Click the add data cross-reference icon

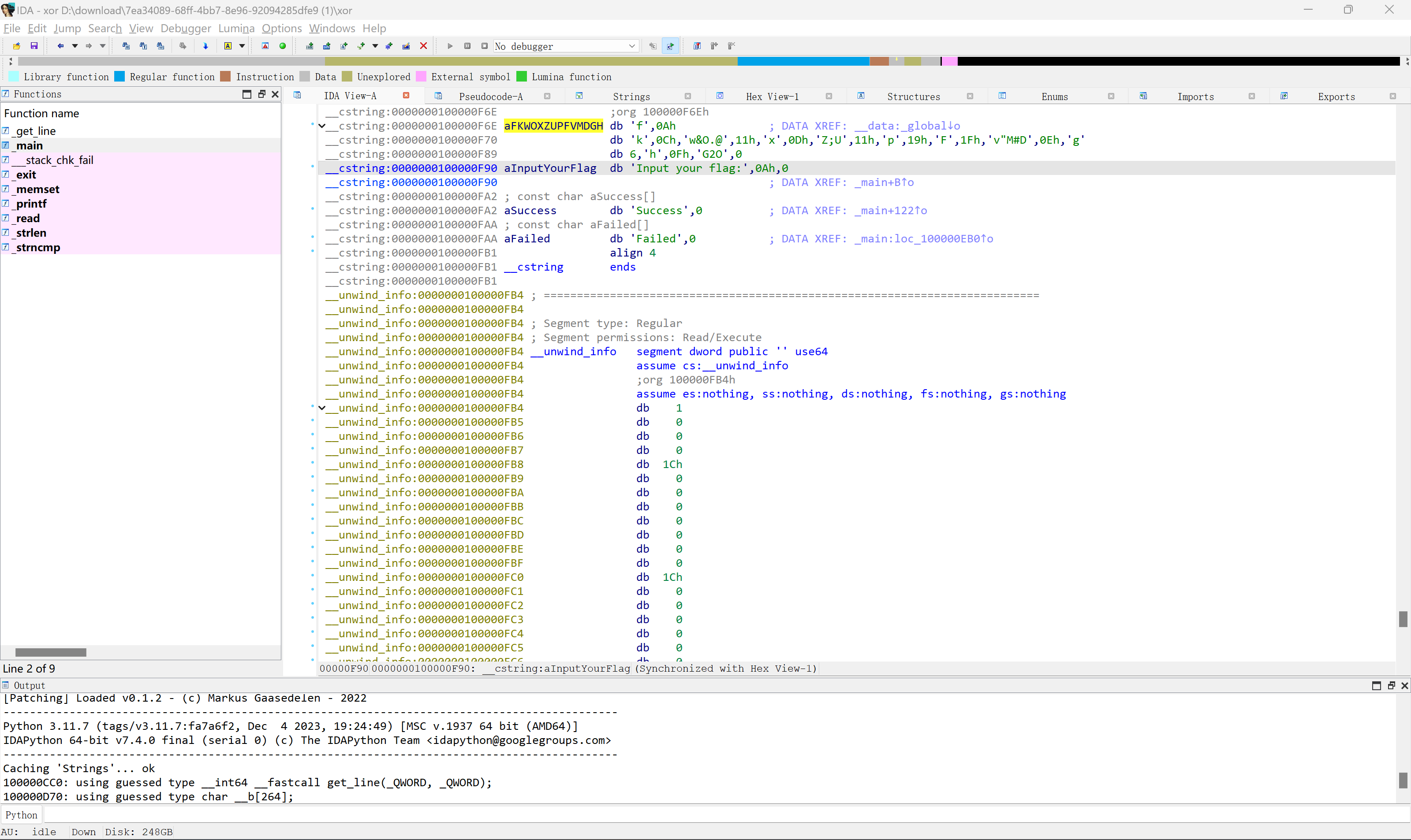(x=327, y=46)
